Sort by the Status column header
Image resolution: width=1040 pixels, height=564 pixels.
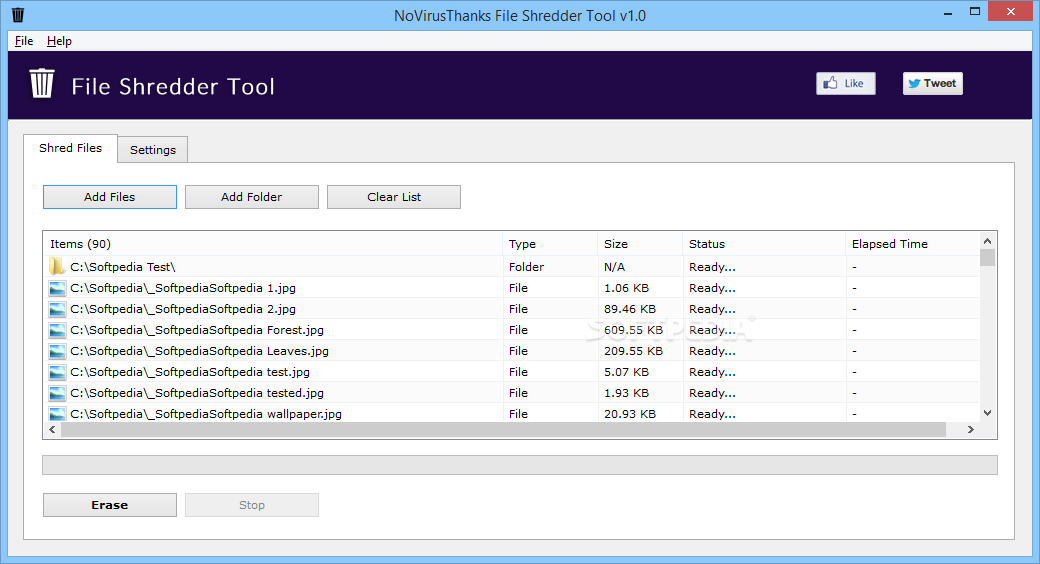point(763,244)
